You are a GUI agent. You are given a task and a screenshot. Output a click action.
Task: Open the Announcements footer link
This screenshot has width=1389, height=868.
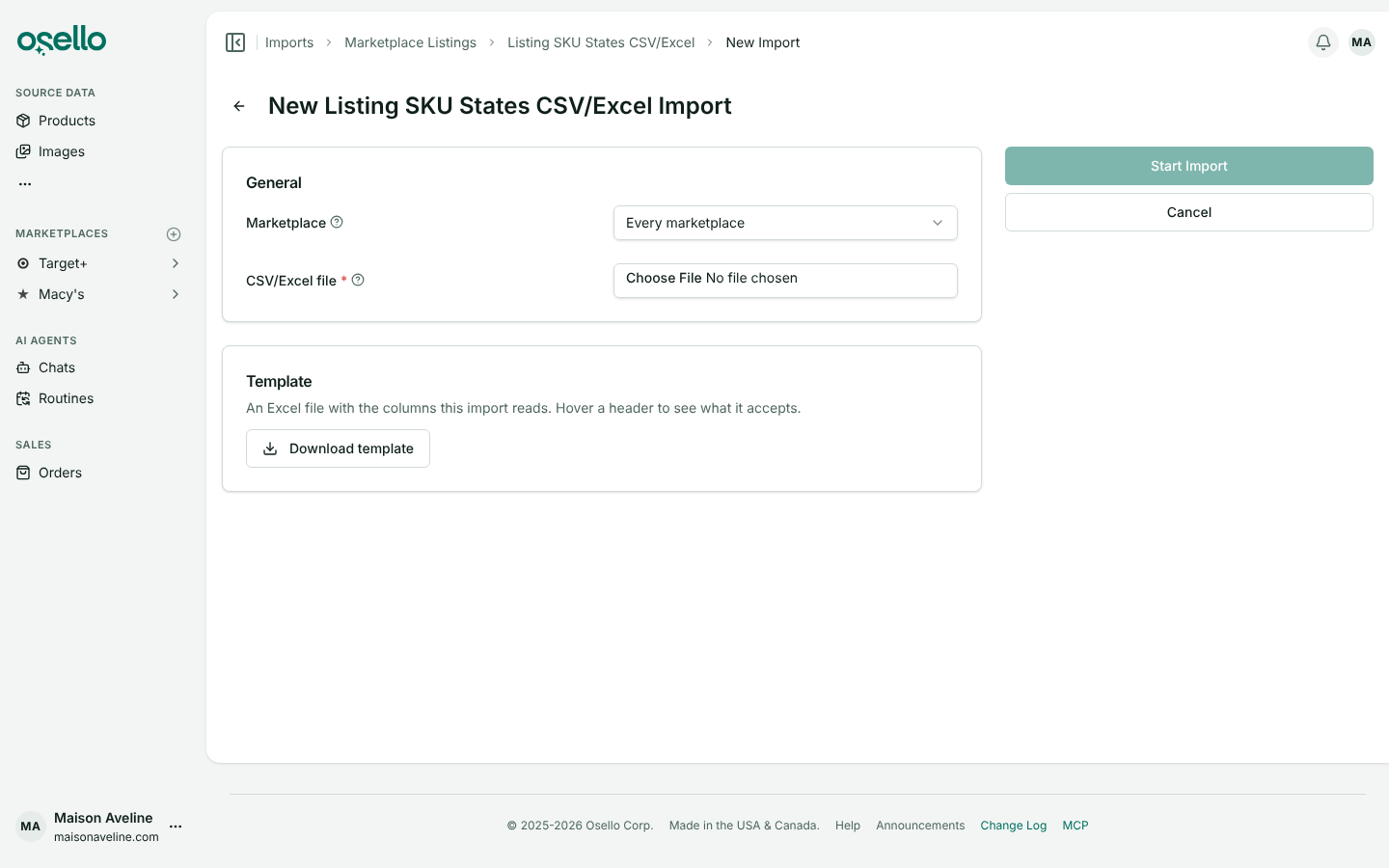[920, 826]
